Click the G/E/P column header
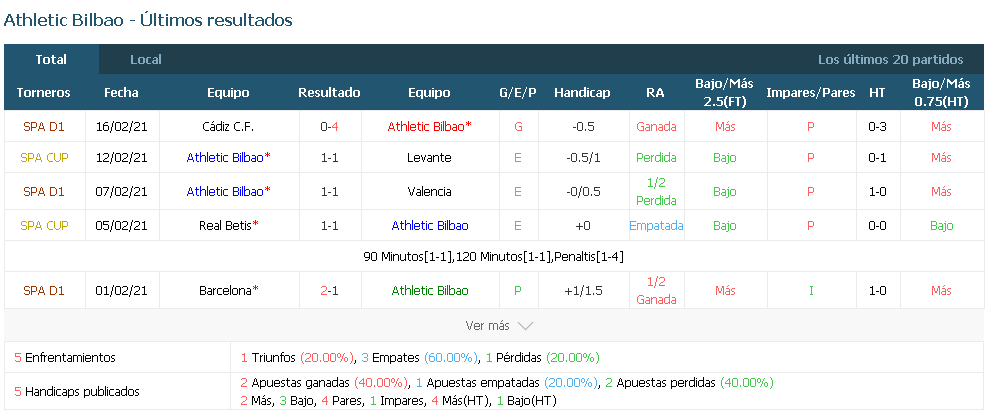Viewport: 995px width, 418px height. [x=518, y=93]
